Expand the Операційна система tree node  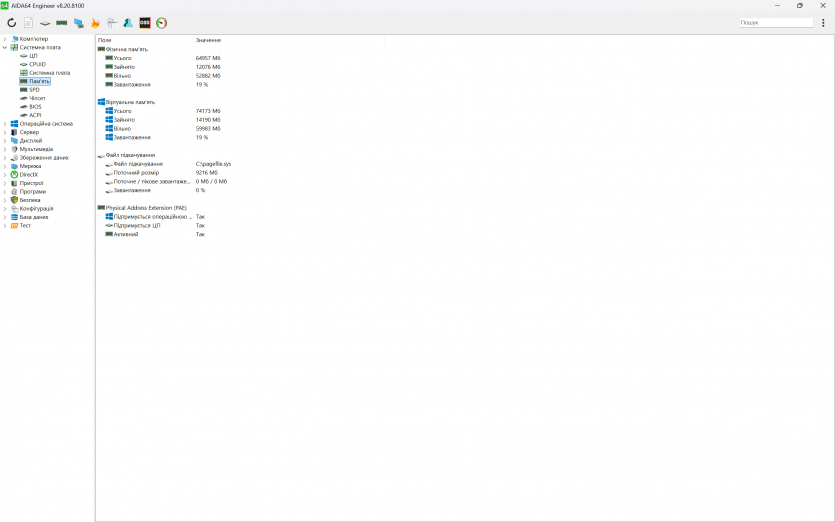tap(4, 124)
